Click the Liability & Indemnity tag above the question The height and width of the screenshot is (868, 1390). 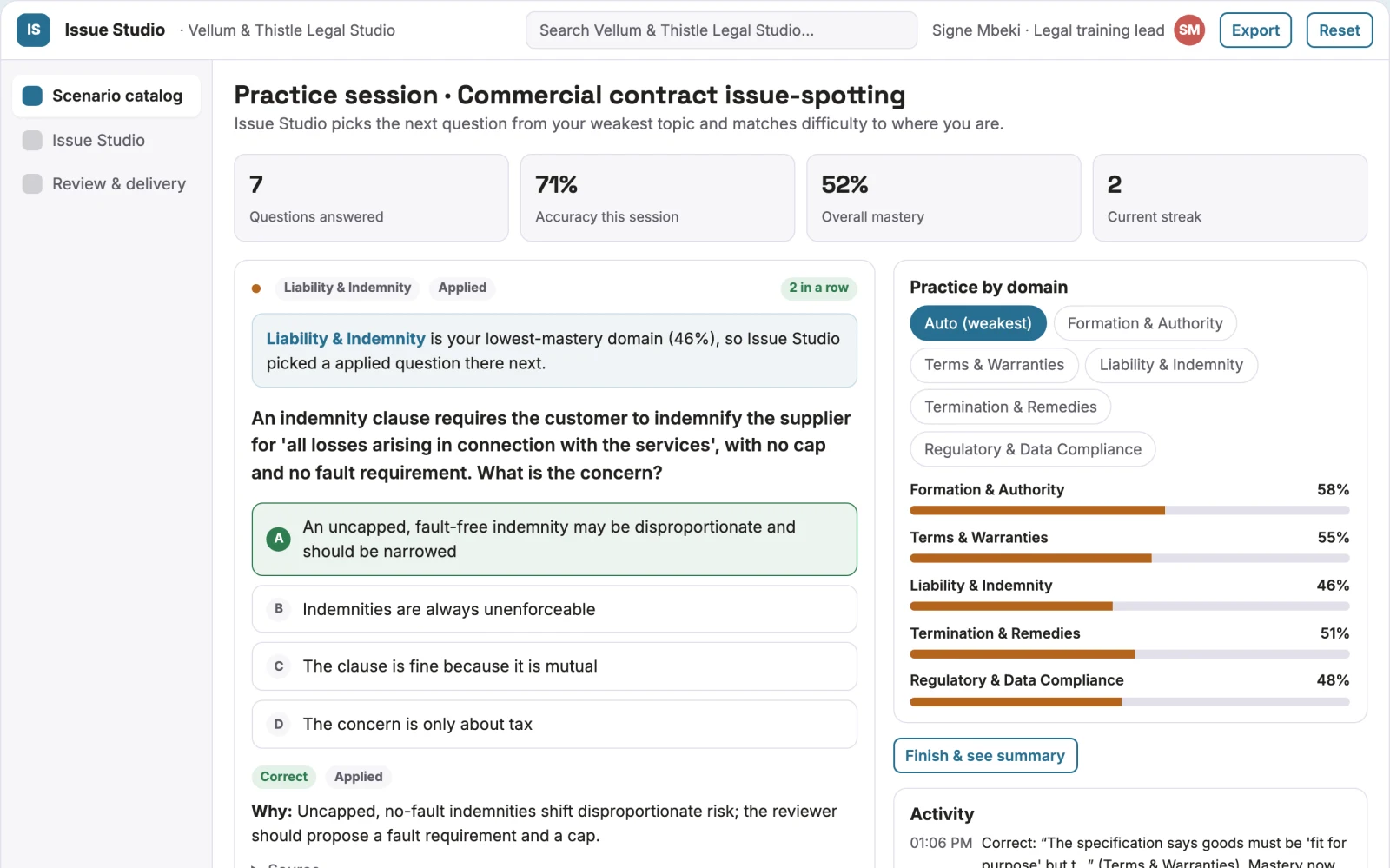347,288
